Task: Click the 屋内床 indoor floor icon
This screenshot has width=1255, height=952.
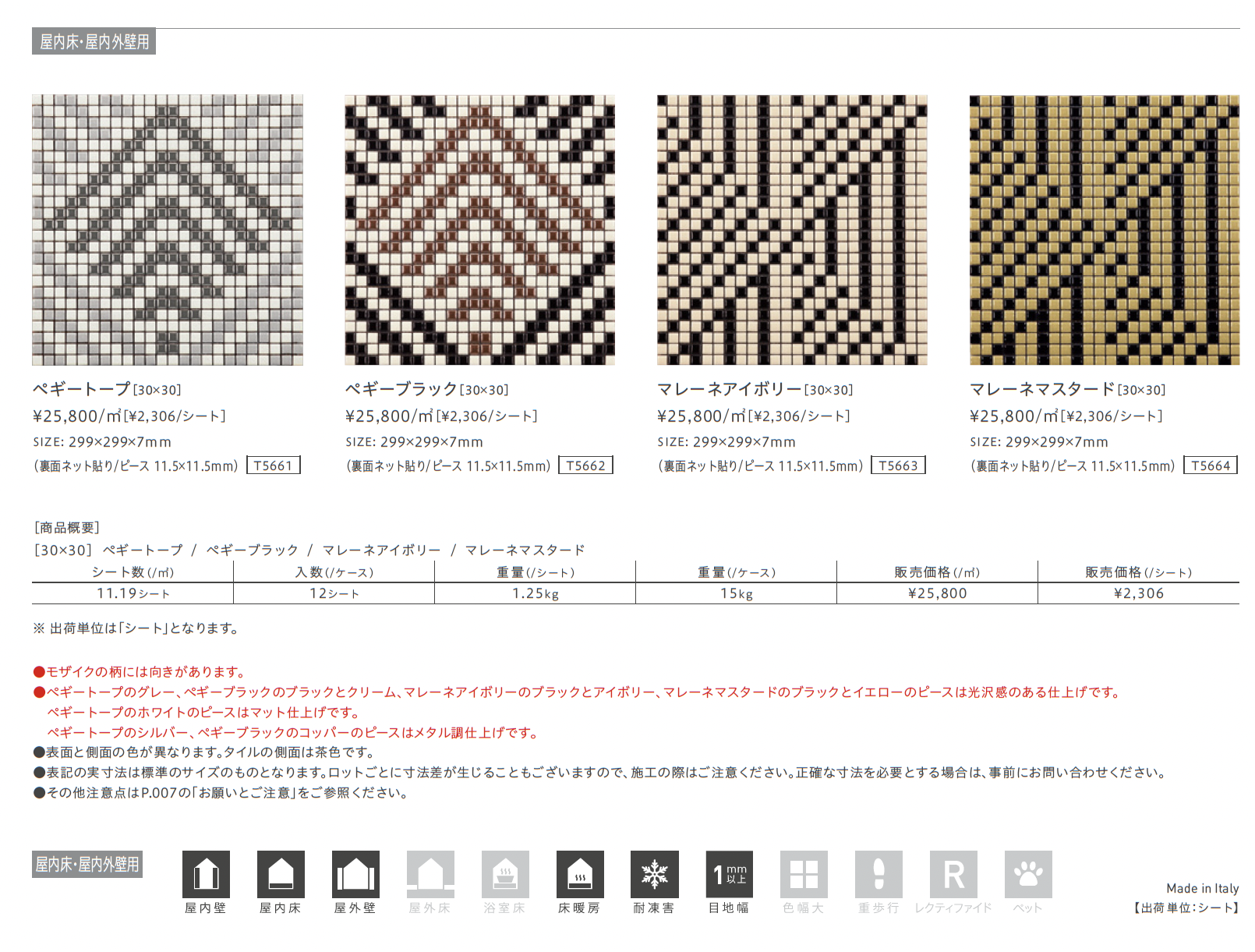Action: tap(281, 874)
